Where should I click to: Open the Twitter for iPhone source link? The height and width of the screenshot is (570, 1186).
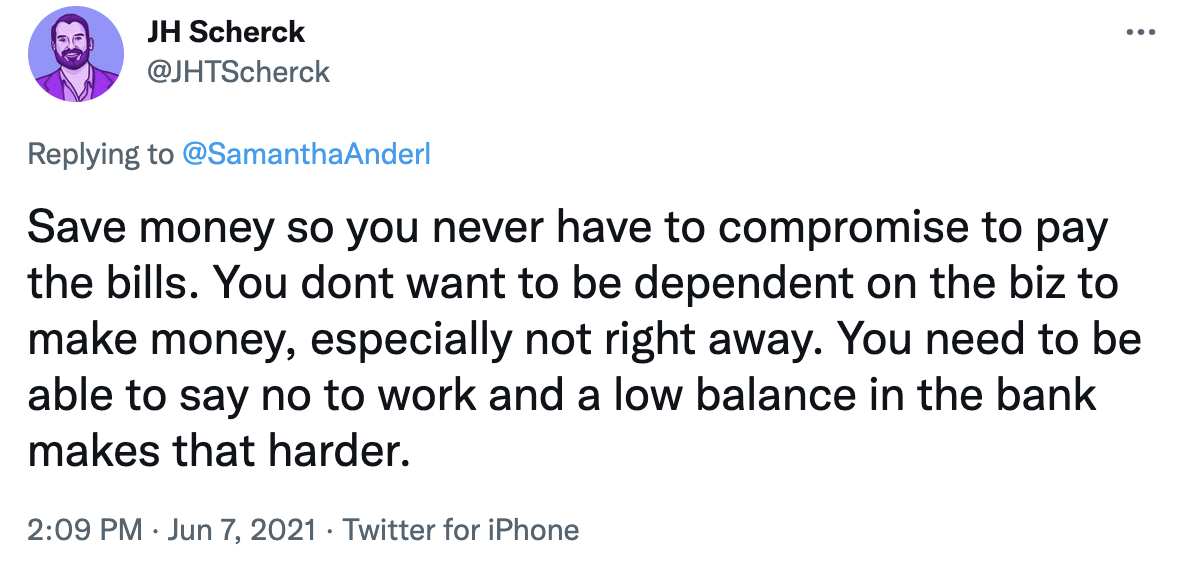(x=461, y=529)
